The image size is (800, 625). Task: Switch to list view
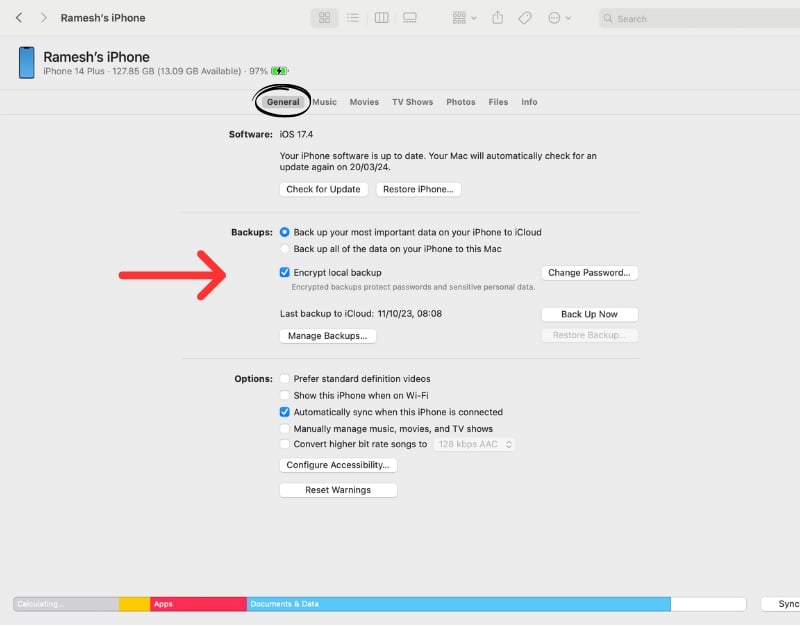(x=353, y=18)
